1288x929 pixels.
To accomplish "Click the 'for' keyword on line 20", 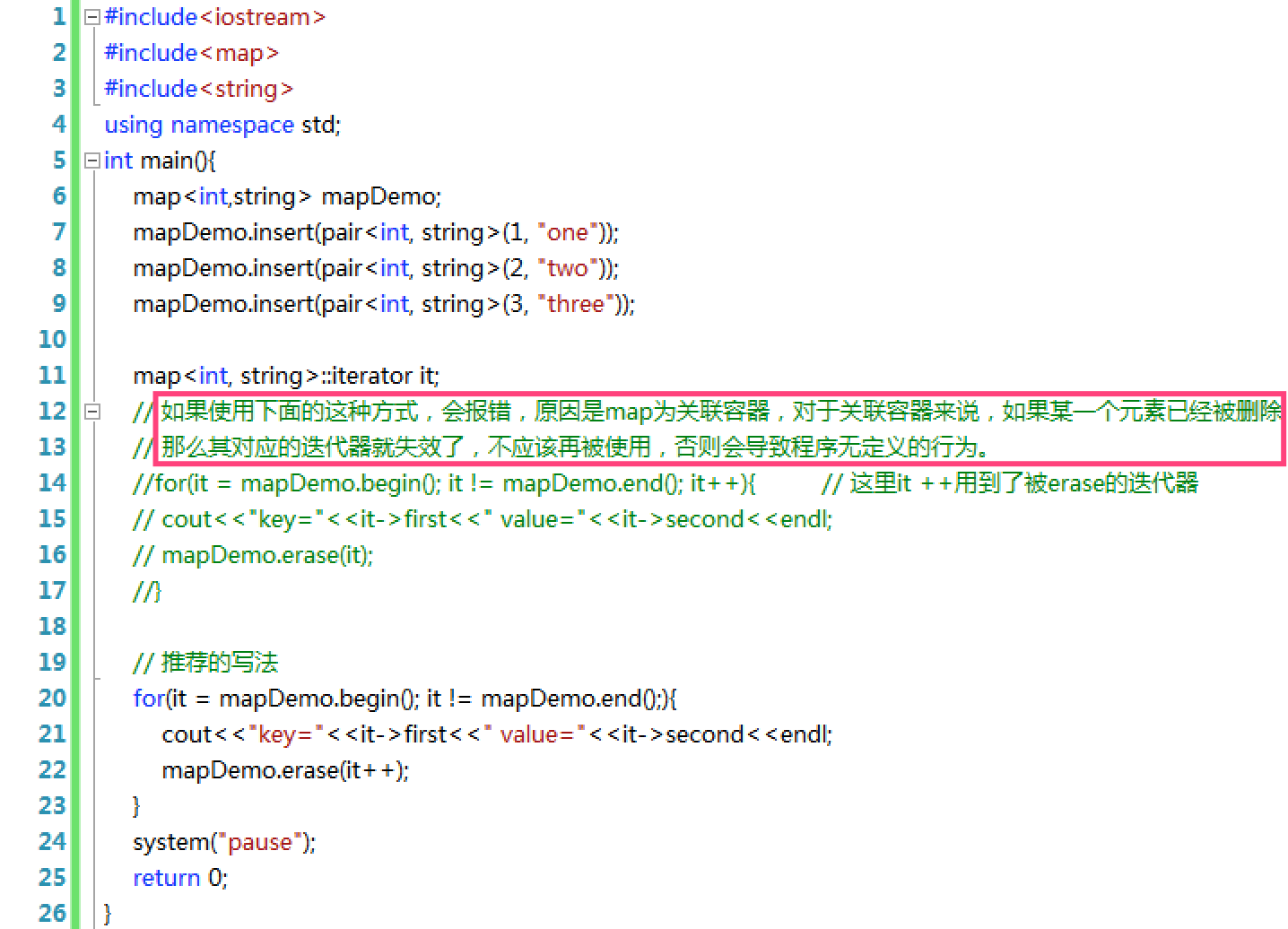I will click(148, 699).
